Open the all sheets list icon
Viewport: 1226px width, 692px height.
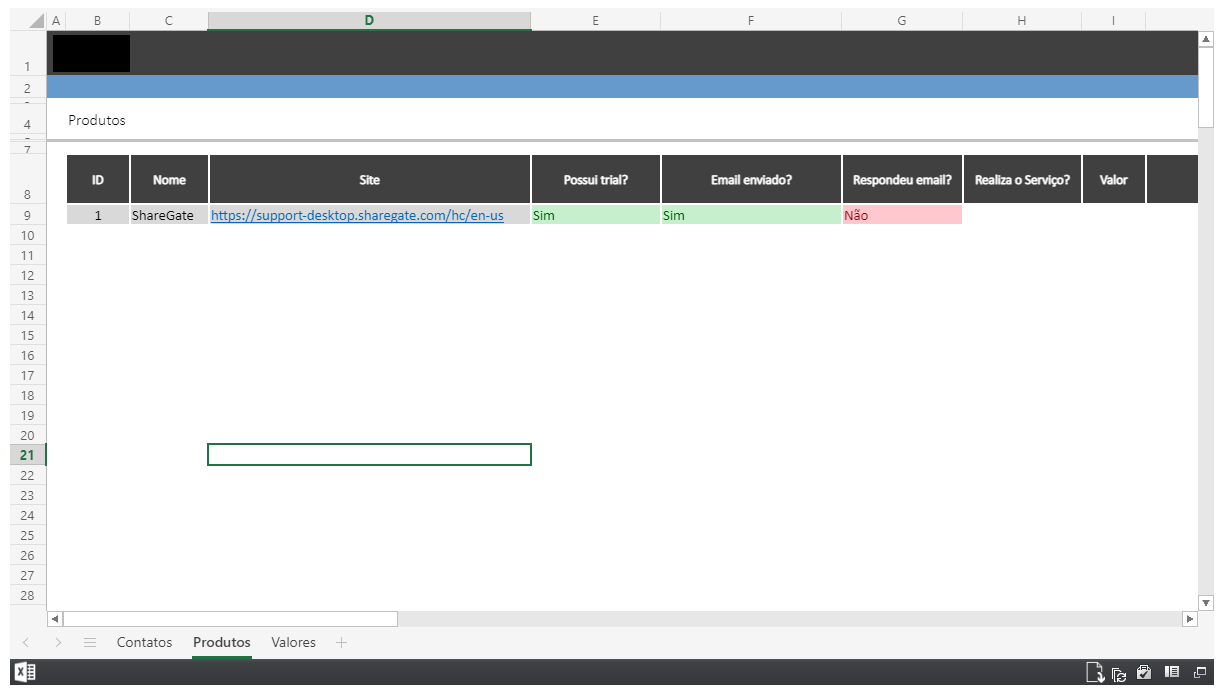click(x=90, y=642)
